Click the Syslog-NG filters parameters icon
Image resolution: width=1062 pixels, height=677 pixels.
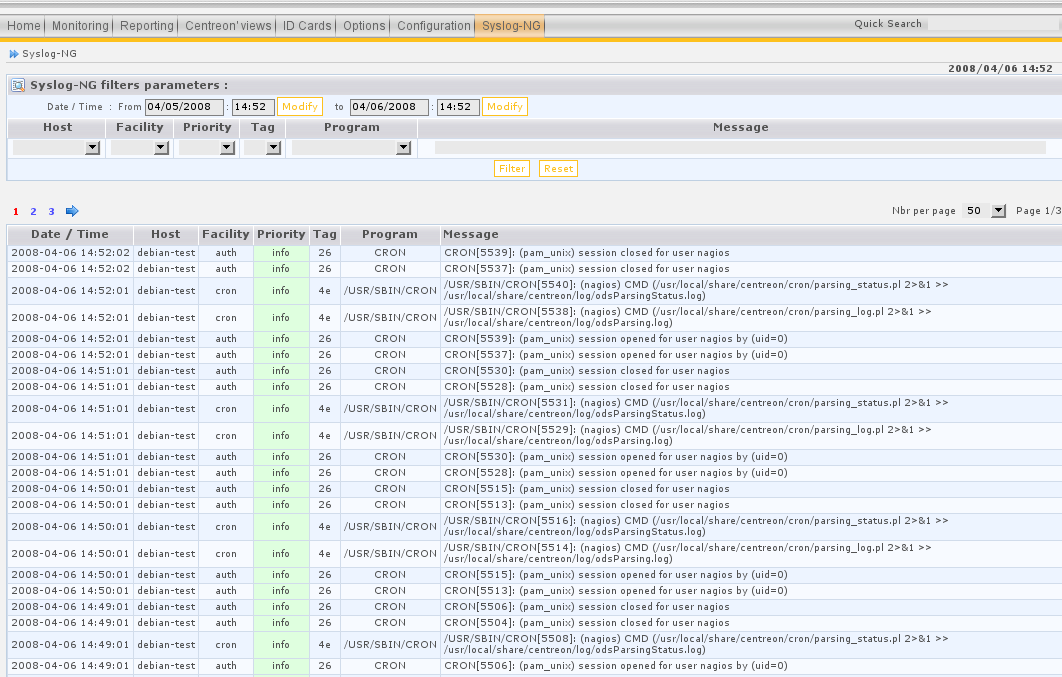coord(18,85)
